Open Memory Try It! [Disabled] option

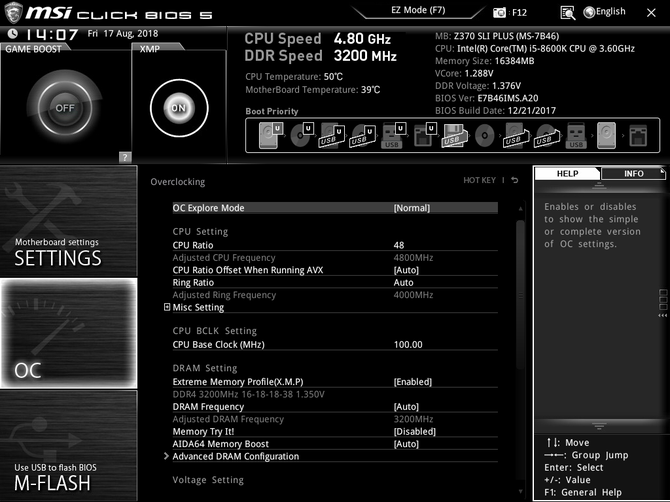(414, 432)
